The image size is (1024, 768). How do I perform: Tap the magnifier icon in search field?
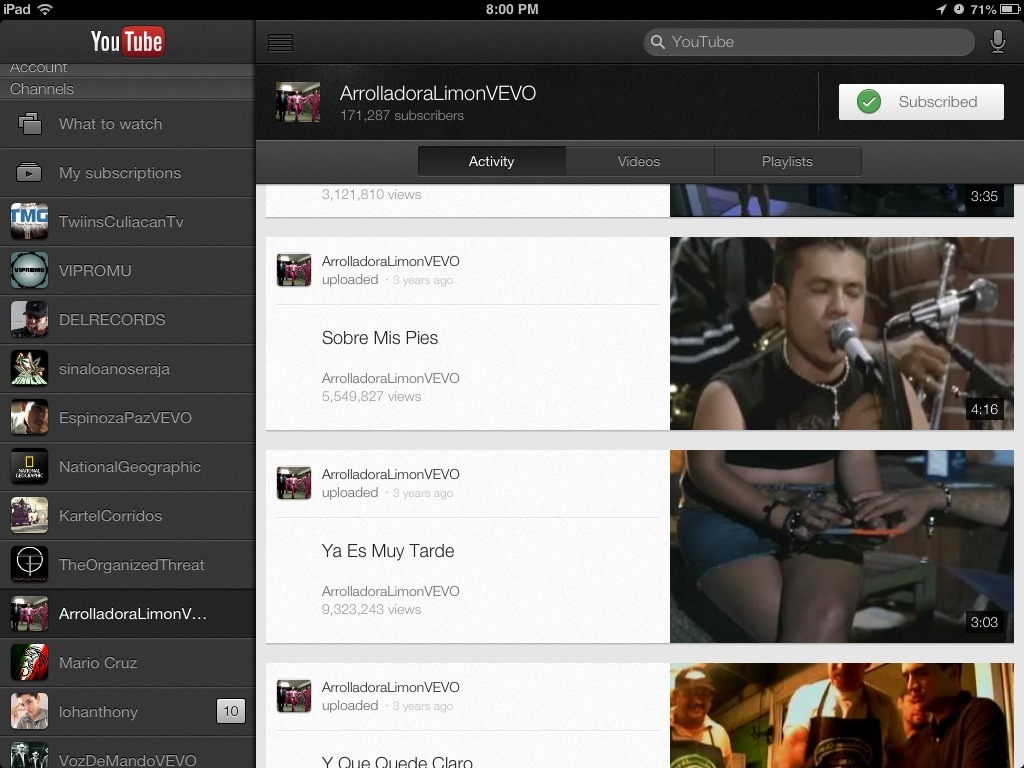point(658,42)
